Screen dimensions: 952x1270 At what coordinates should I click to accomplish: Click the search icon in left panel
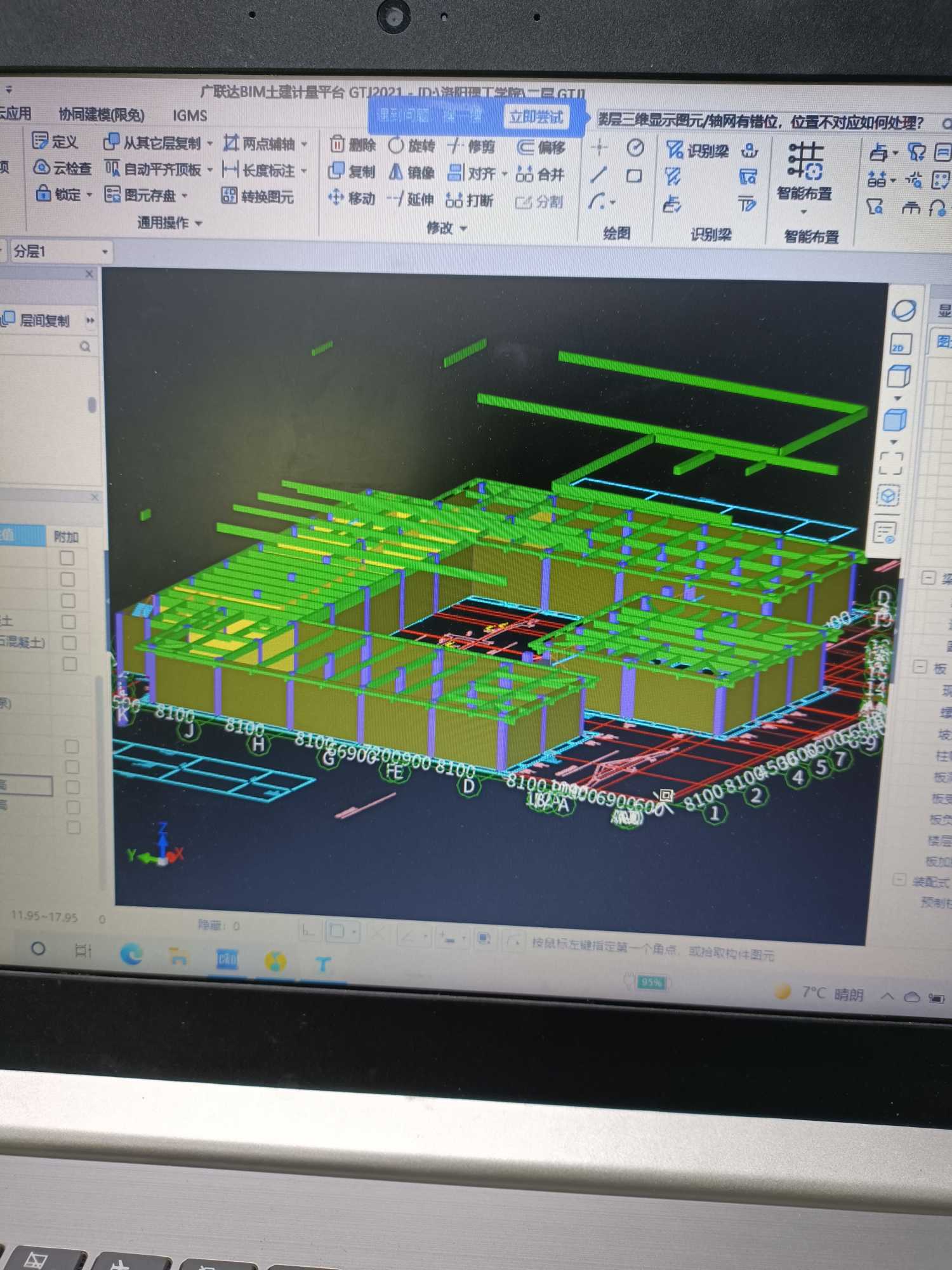click(85, 346)
